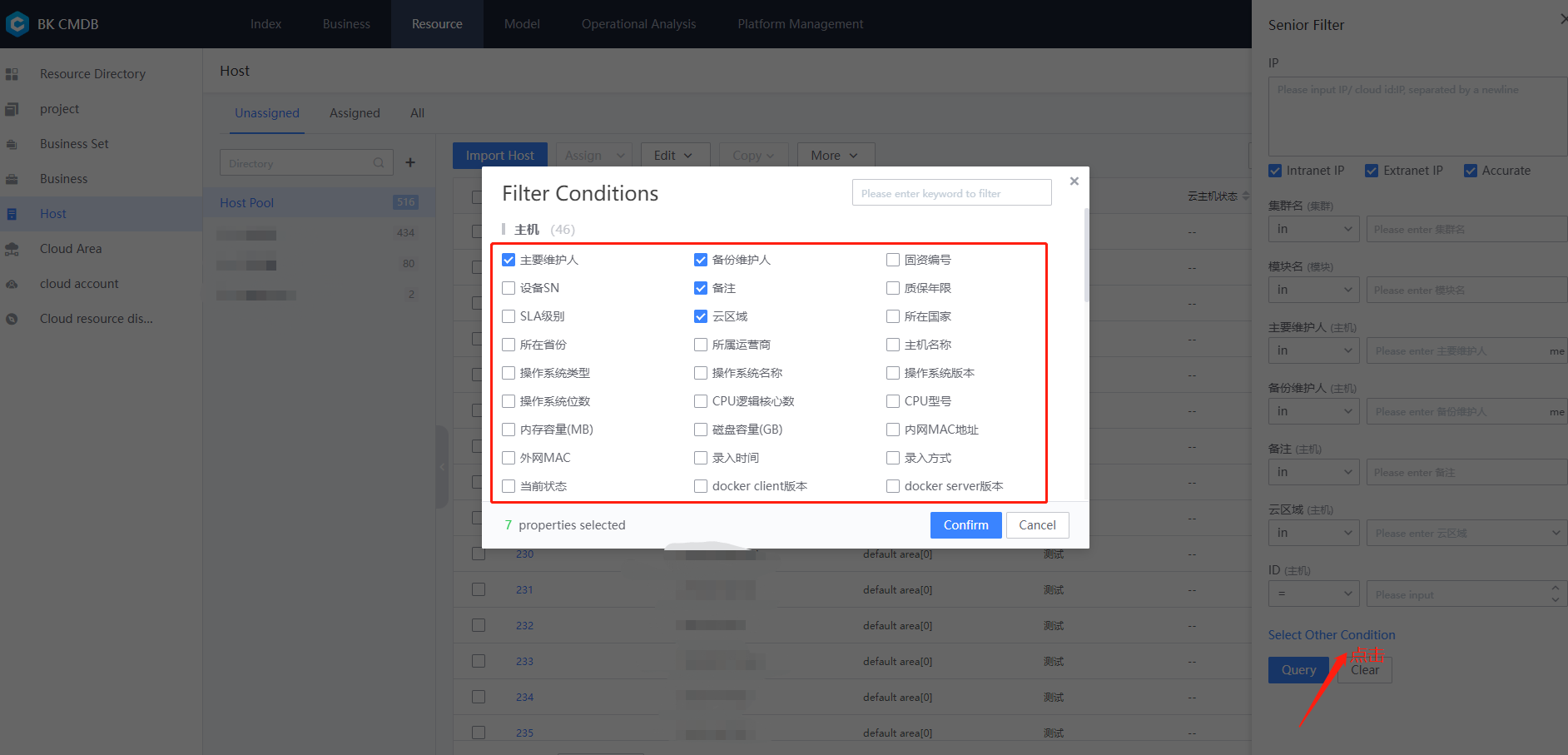Open the Model menu

pos(522,24)
